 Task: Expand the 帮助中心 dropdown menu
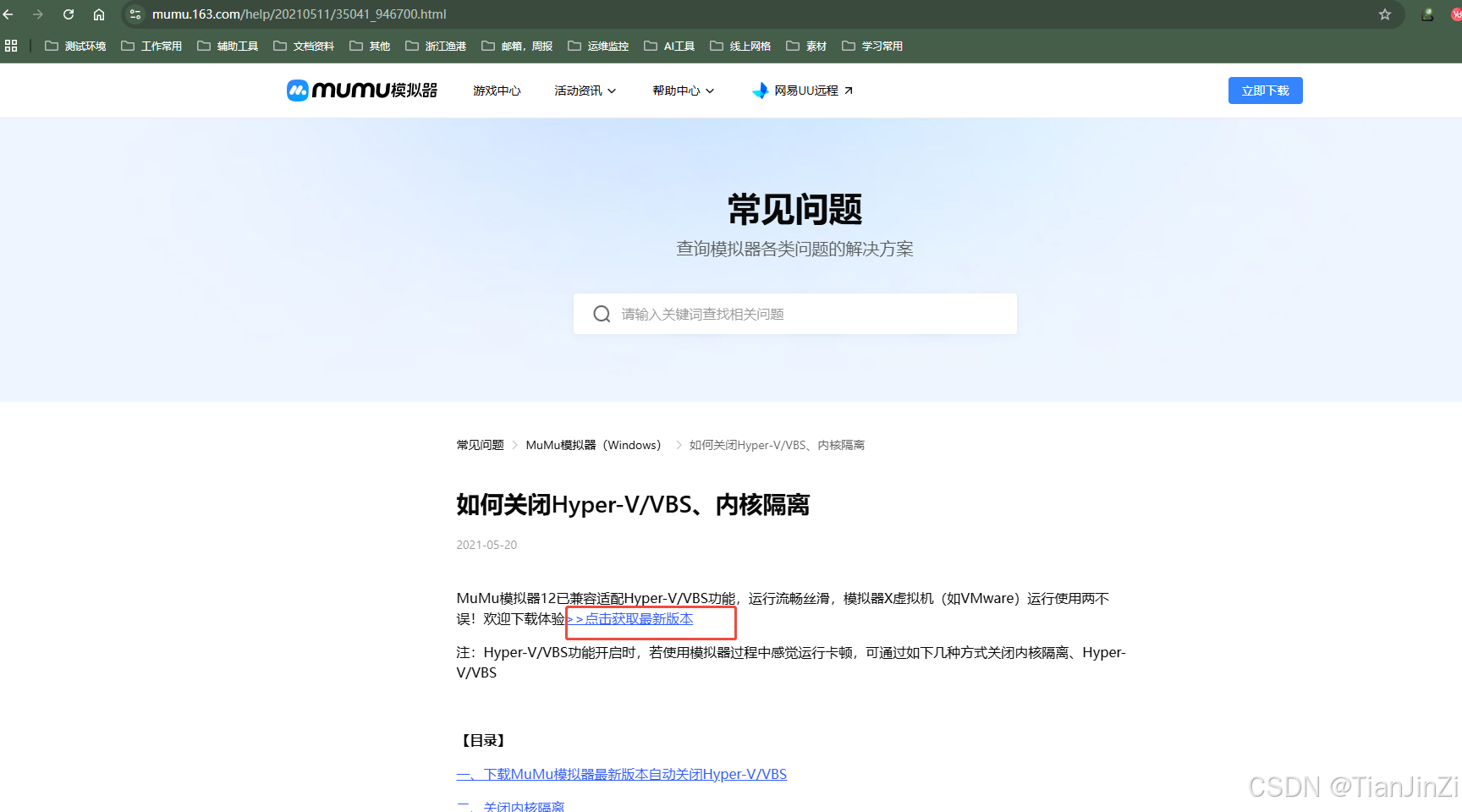[x=683, y=91]
